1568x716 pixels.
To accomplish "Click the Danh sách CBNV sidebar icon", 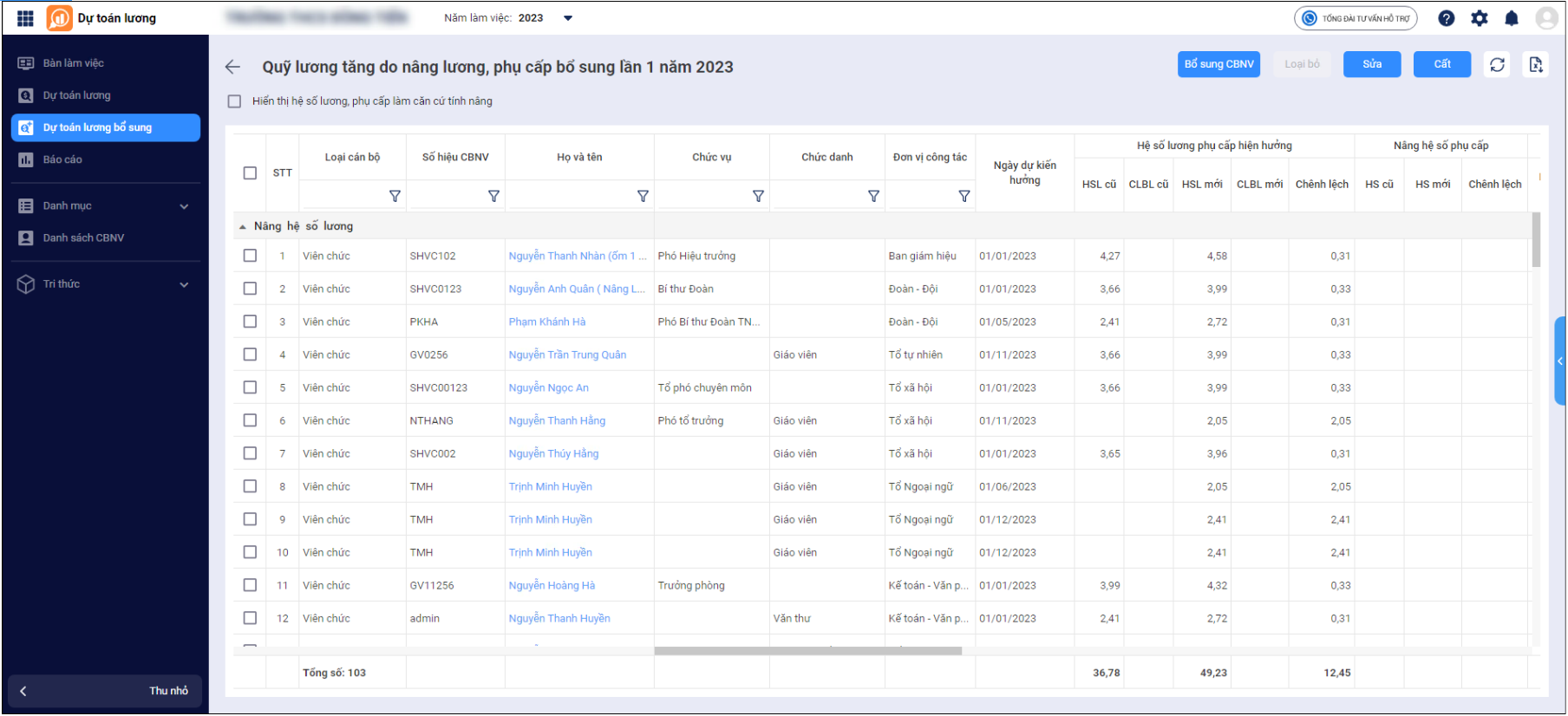I will click(x=26, y=238).
